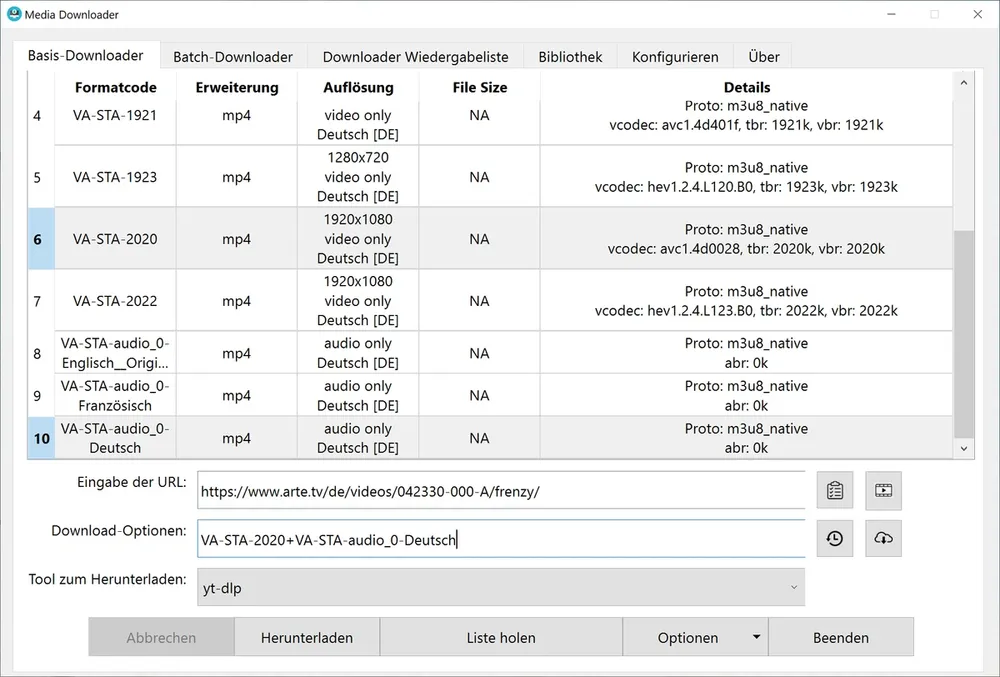Screen dimensions: 1000x677
Task: Click the VA-STA-audio_0-Englisch__Origi... cell
Action: 115,353
